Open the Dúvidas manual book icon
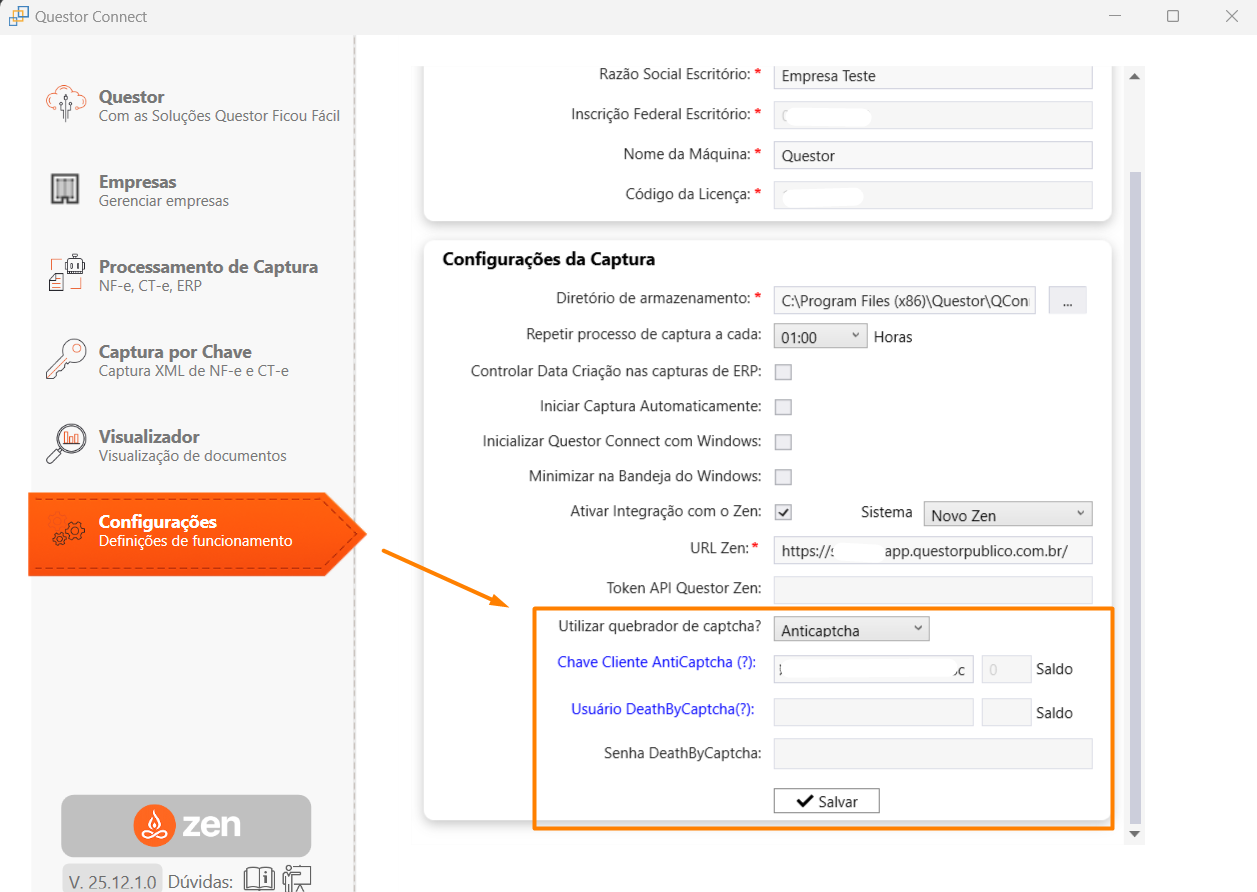 (x=259, y=879)
